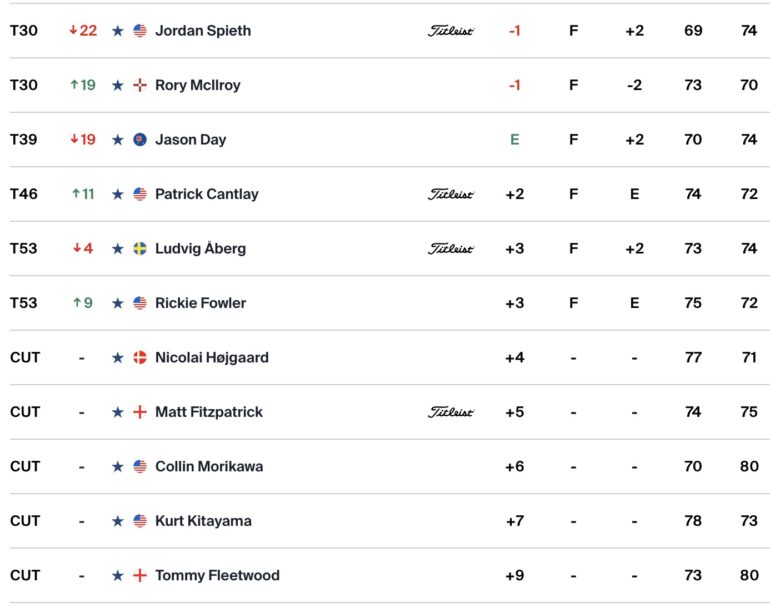The height and width of the screenshot is (607, 770).
Task: Toggle favorite star for Rory McIlroy
Action: [117, 85]
